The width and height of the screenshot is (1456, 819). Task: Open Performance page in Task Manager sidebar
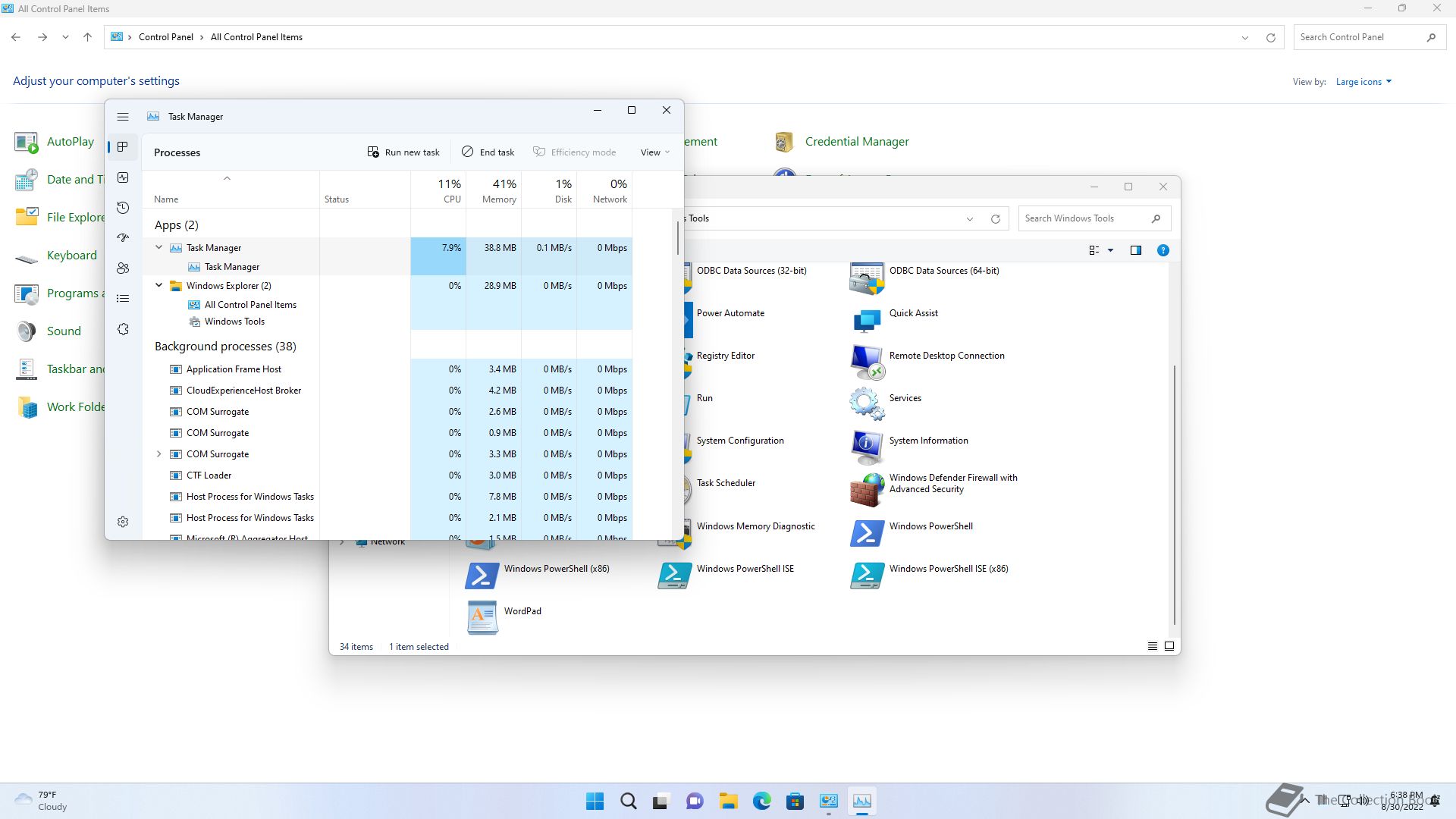click(x=123, y=177)
